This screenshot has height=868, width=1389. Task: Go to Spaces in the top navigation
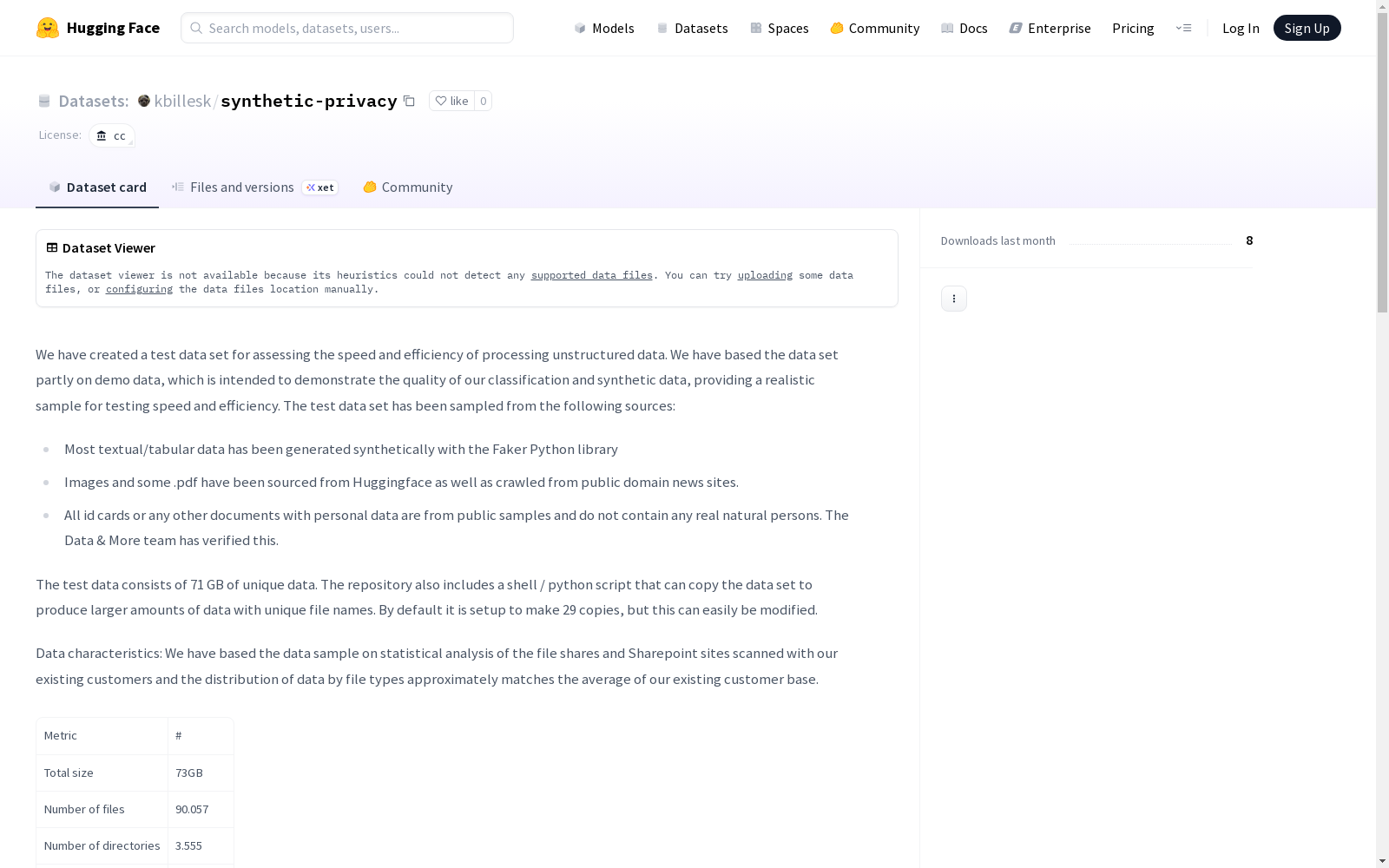780,28
